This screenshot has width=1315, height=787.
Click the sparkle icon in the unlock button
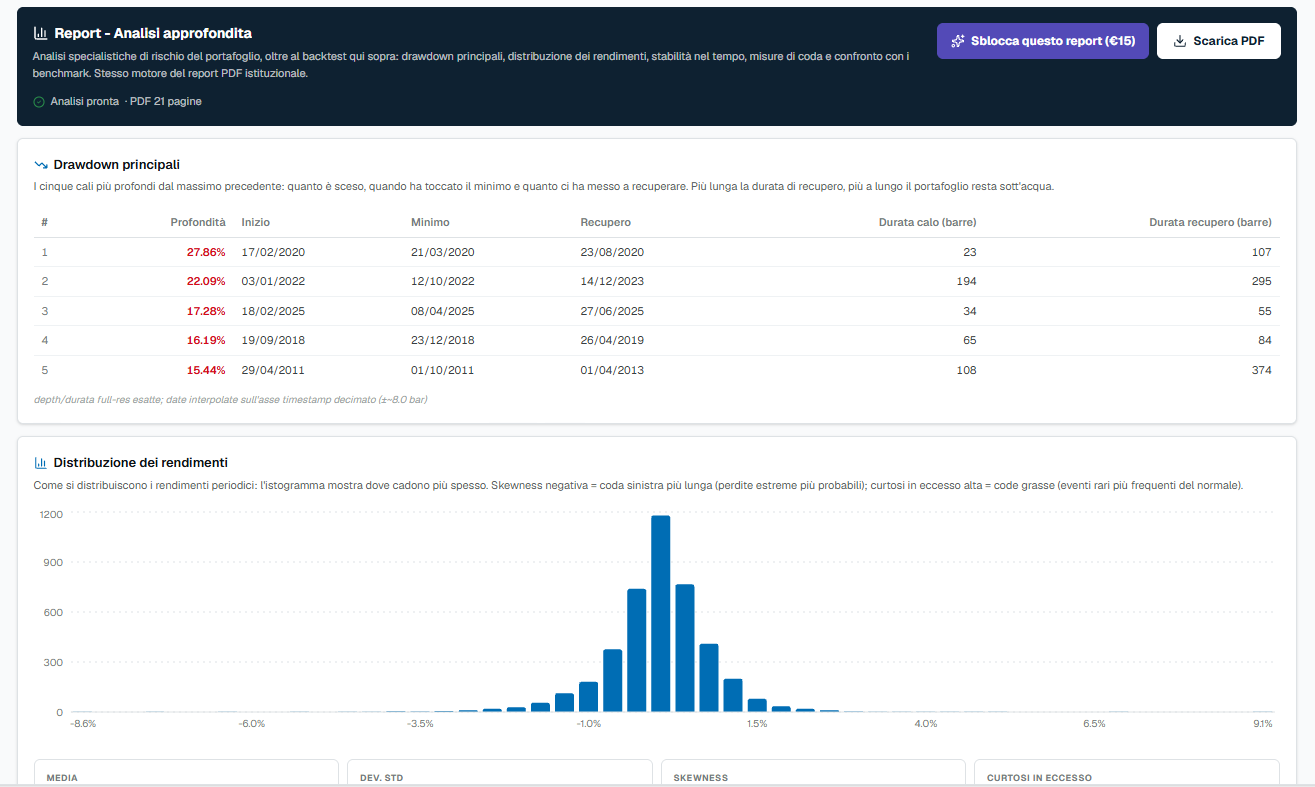pyautogui.click(x=958, y=41)
